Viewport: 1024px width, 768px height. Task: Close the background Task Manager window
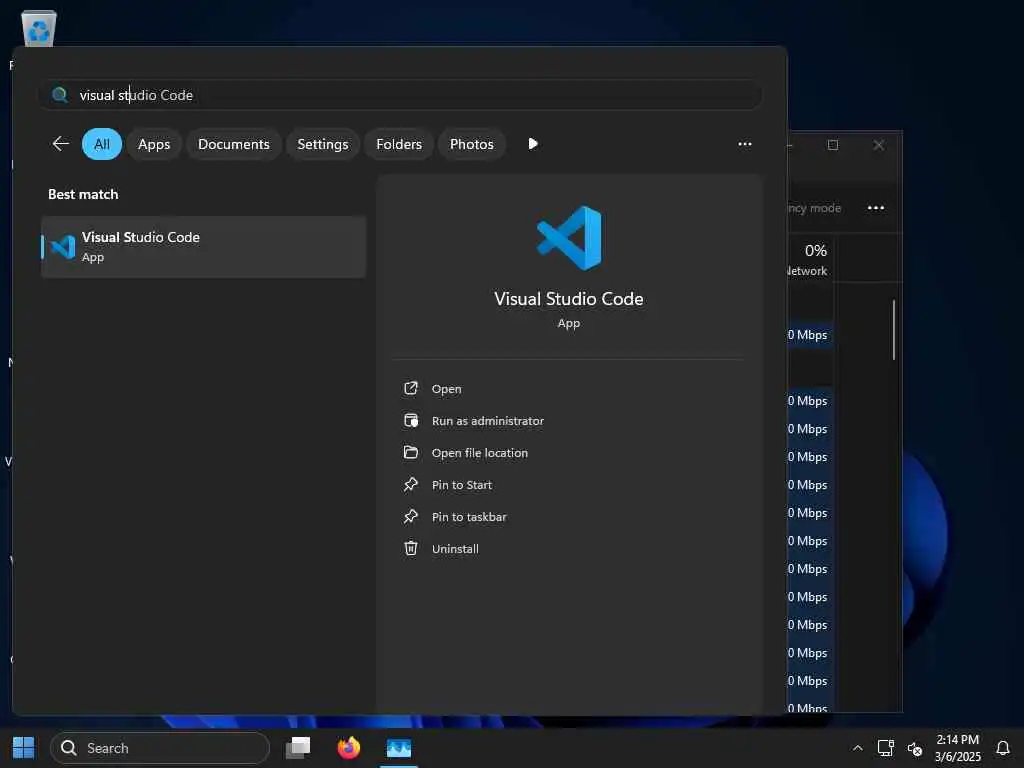[x=878, y=145]
